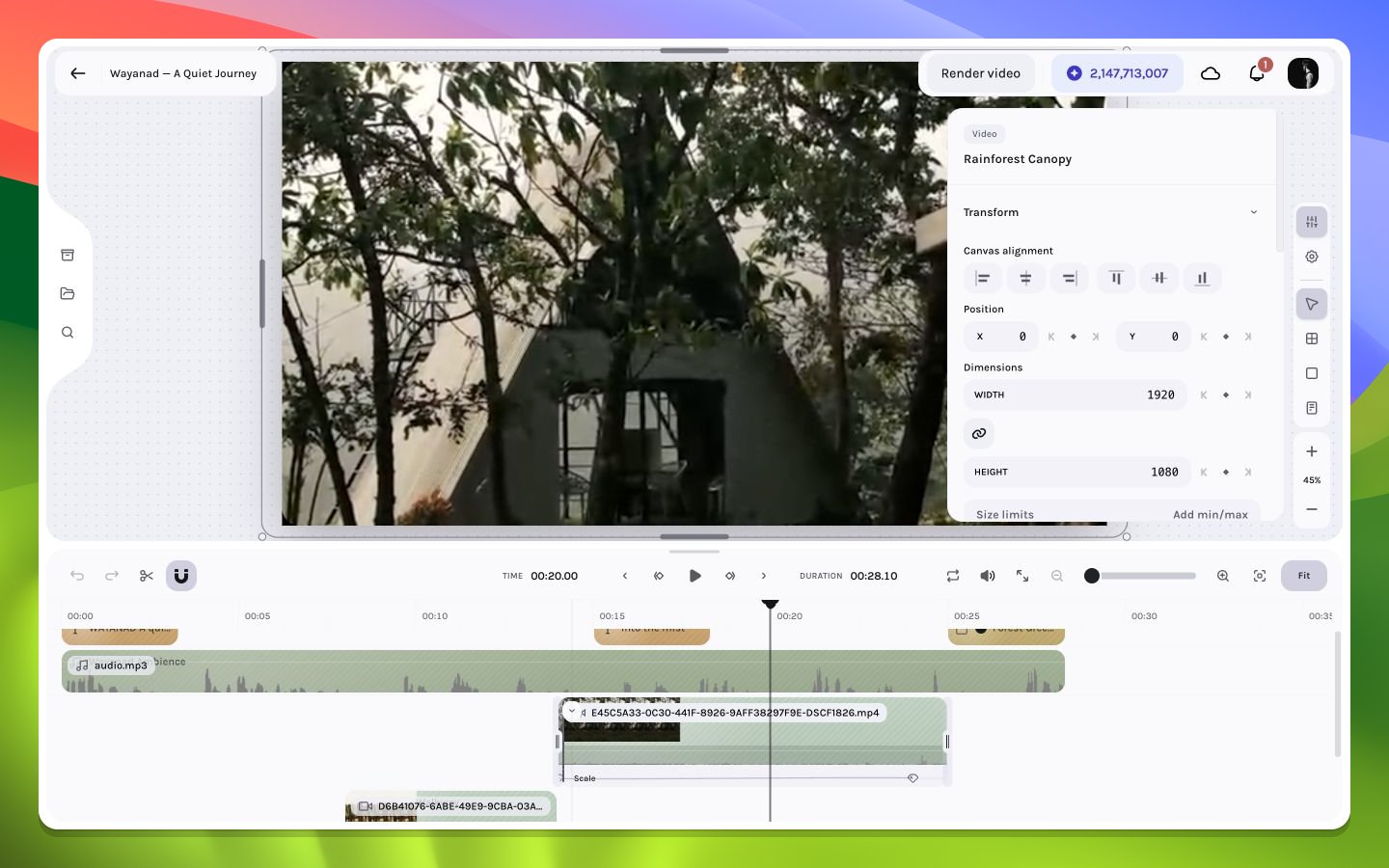Open the notifications bell
The width and height of the screenshot is (1389, 868).
point(1257,73)
